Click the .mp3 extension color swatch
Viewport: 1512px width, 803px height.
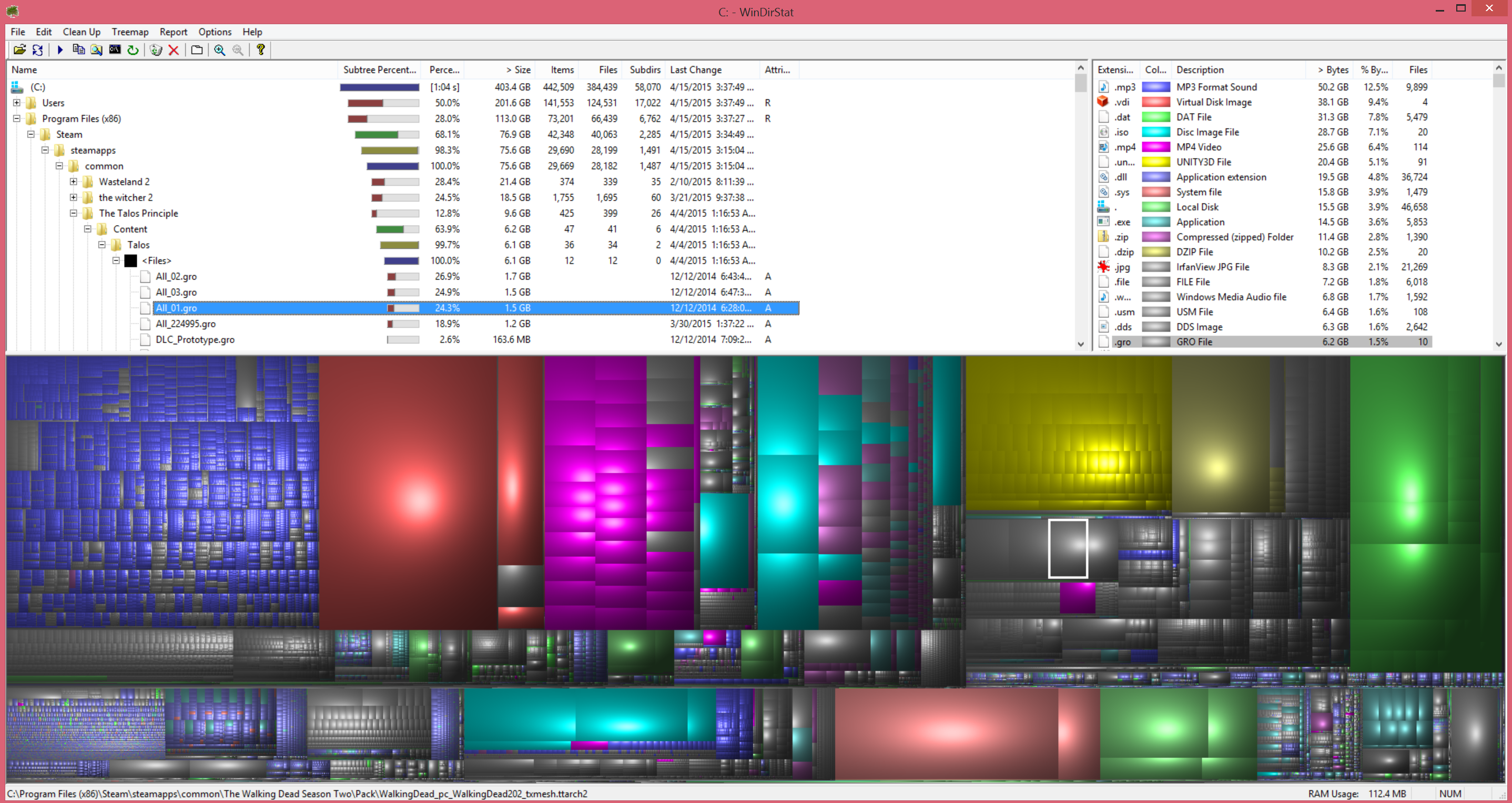point(1155,87)
